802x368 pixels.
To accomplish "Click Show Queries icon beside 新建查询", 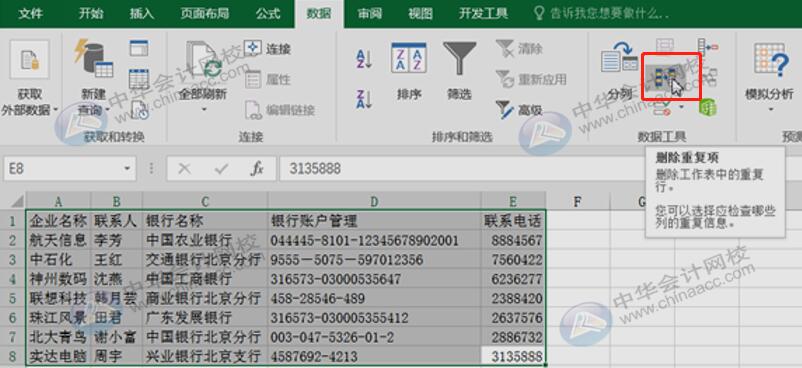I will tap(139, 48).
